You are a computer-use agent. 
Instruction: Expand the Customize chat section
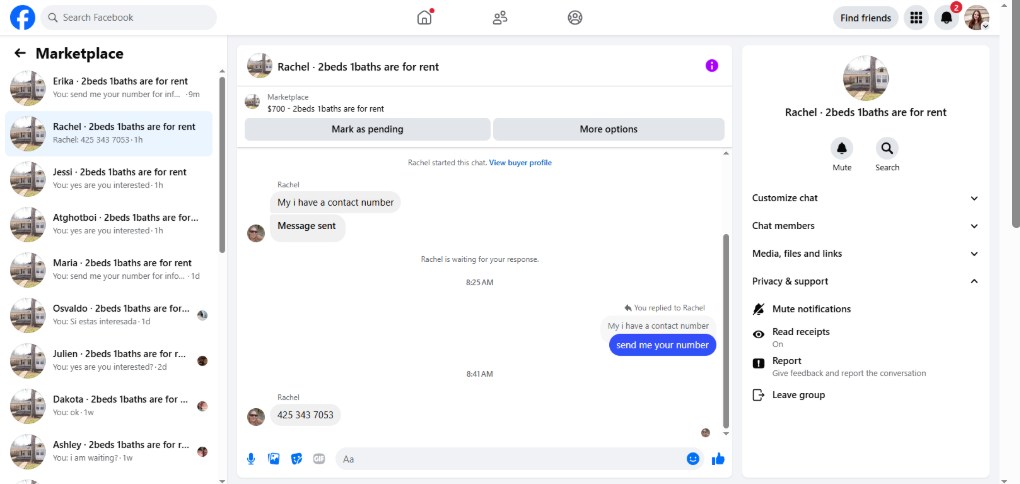tap(865, 198)
